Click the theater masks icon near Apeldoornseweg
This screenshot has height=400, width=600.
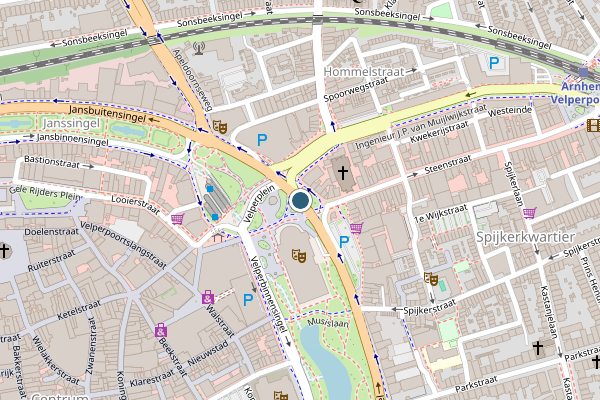220,127
